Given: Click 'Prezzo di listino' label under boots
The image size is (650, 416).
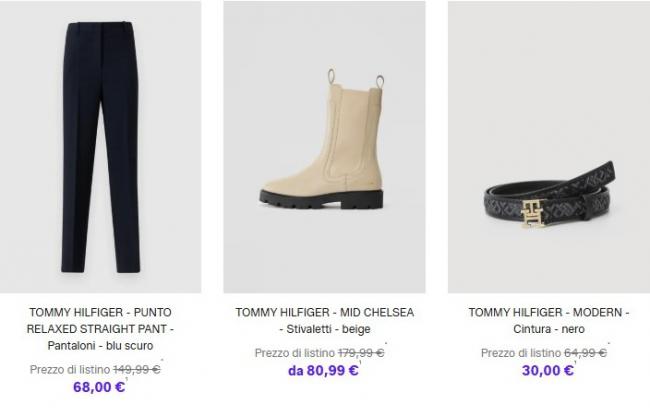Looking at the screenshot, I should 295,352.
